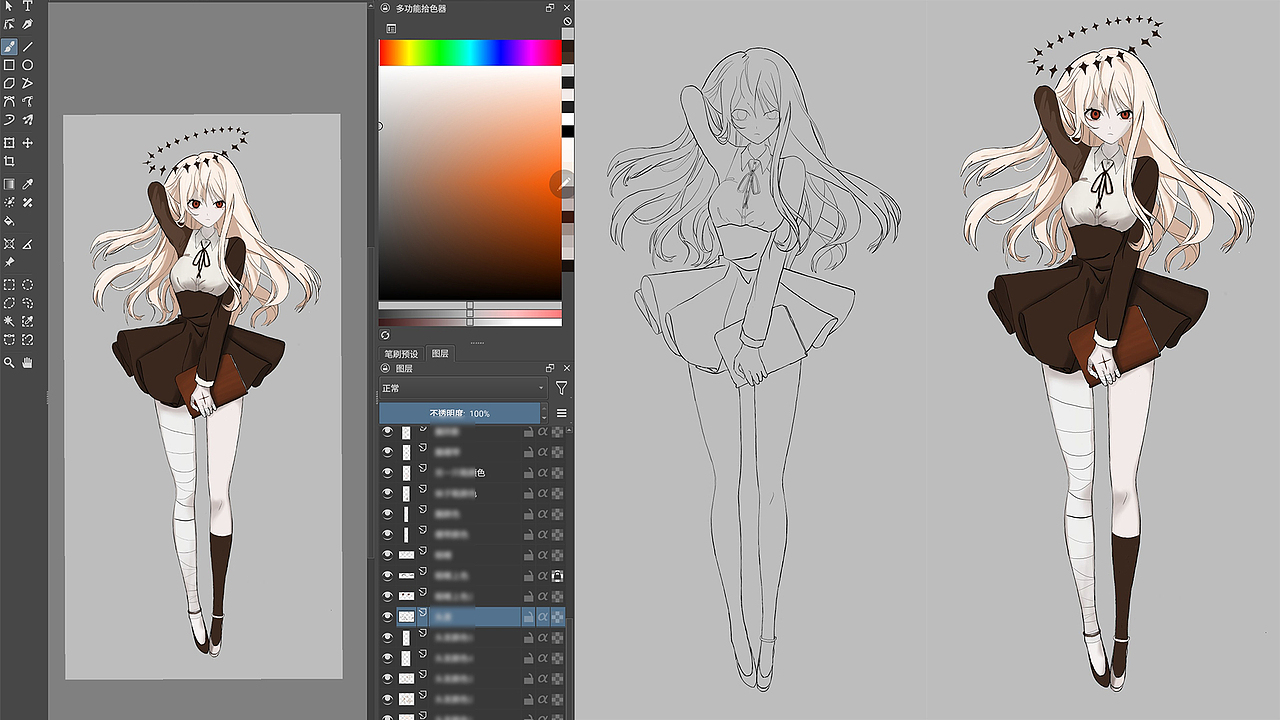Select the Freehand Path tool
The height and width of the screenshot is (720, 1280).
(28, 101)
